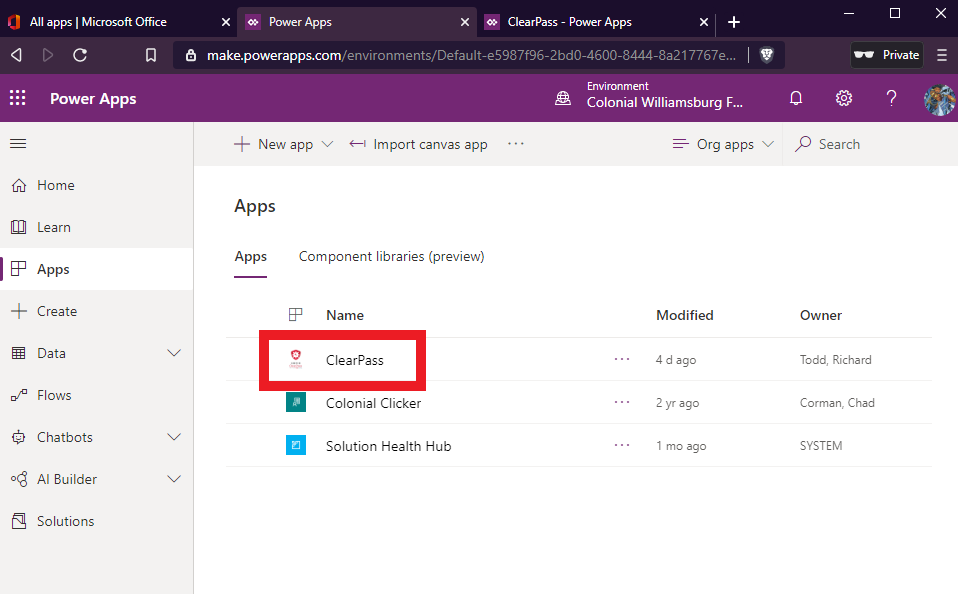The image size is (958, 594).
Task: Click the Chatbots robot icon
Action: (x=19, y=437)
